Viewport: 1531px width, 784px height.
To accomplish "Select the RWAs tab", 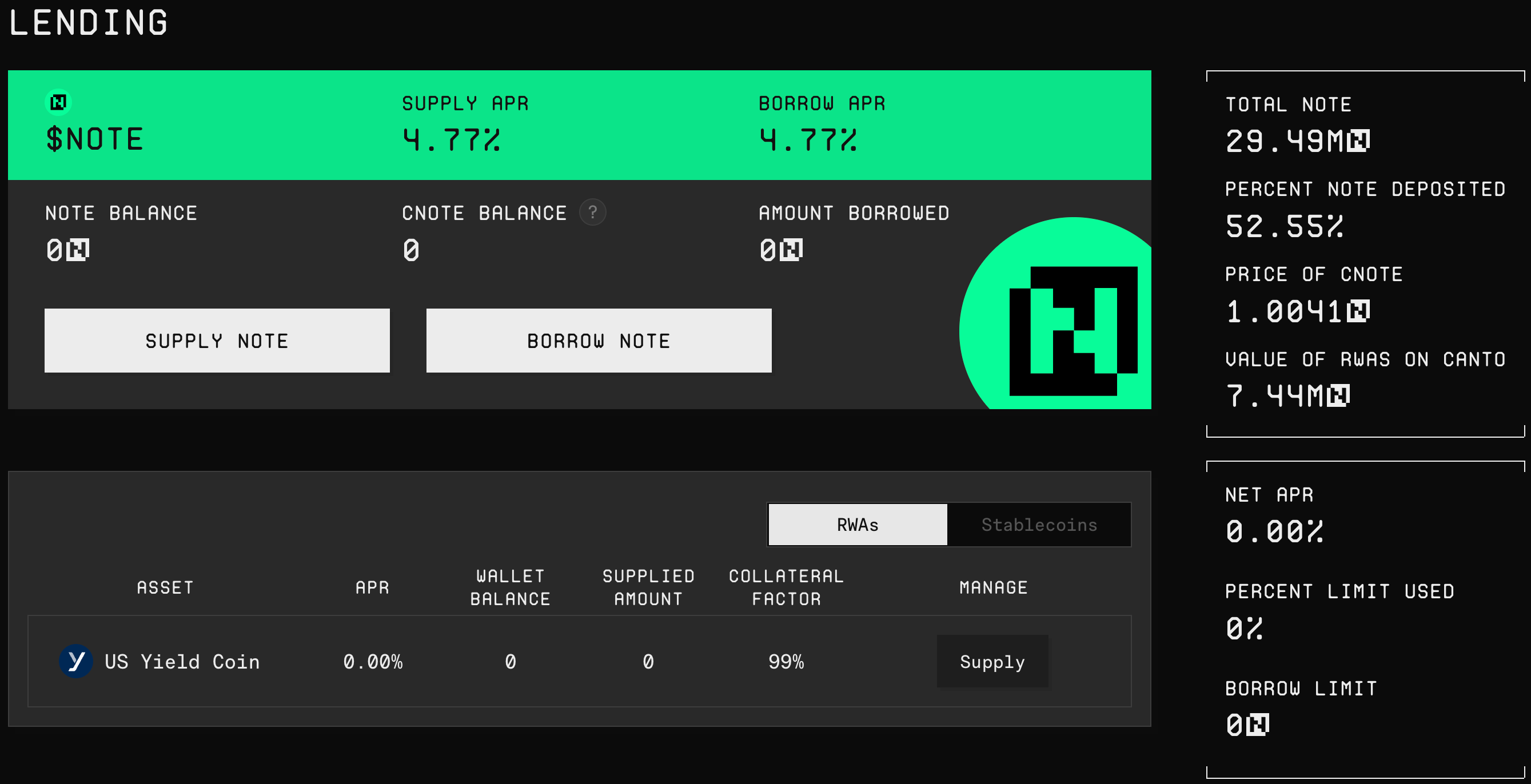I will [x=857, y=525].
